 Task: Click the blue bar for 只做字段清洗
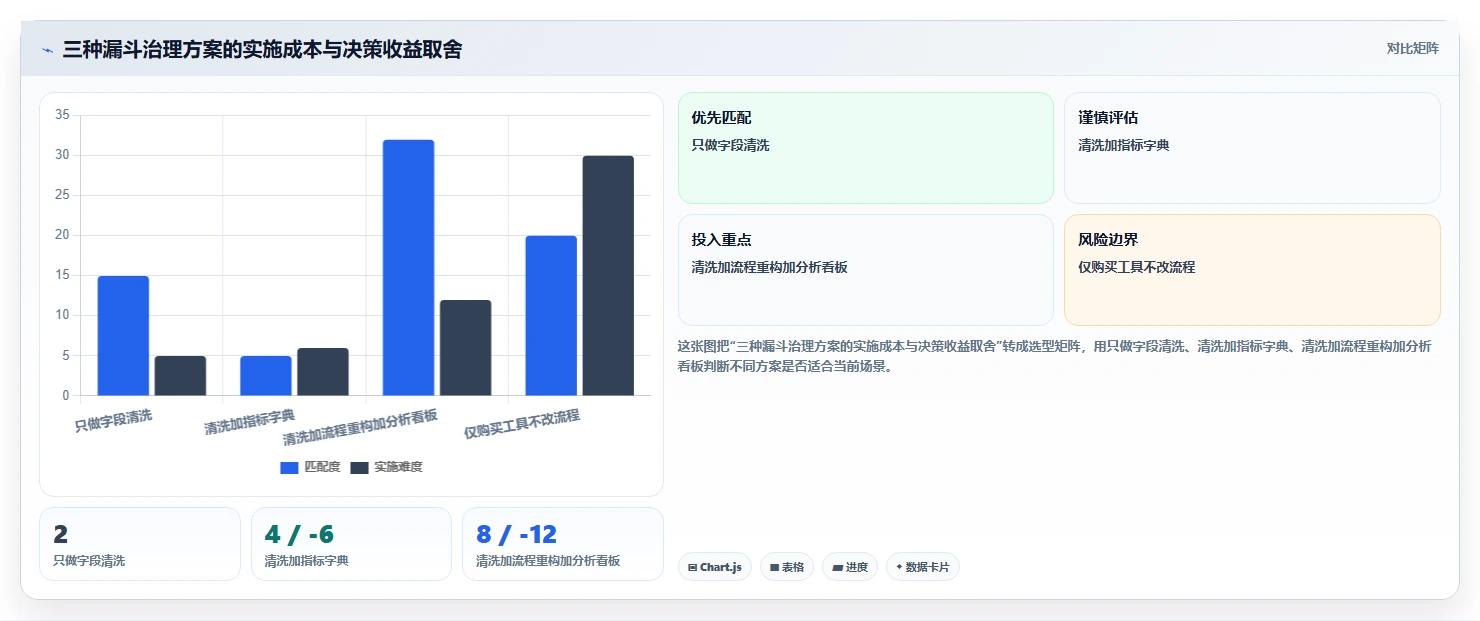tap(123, 335)
